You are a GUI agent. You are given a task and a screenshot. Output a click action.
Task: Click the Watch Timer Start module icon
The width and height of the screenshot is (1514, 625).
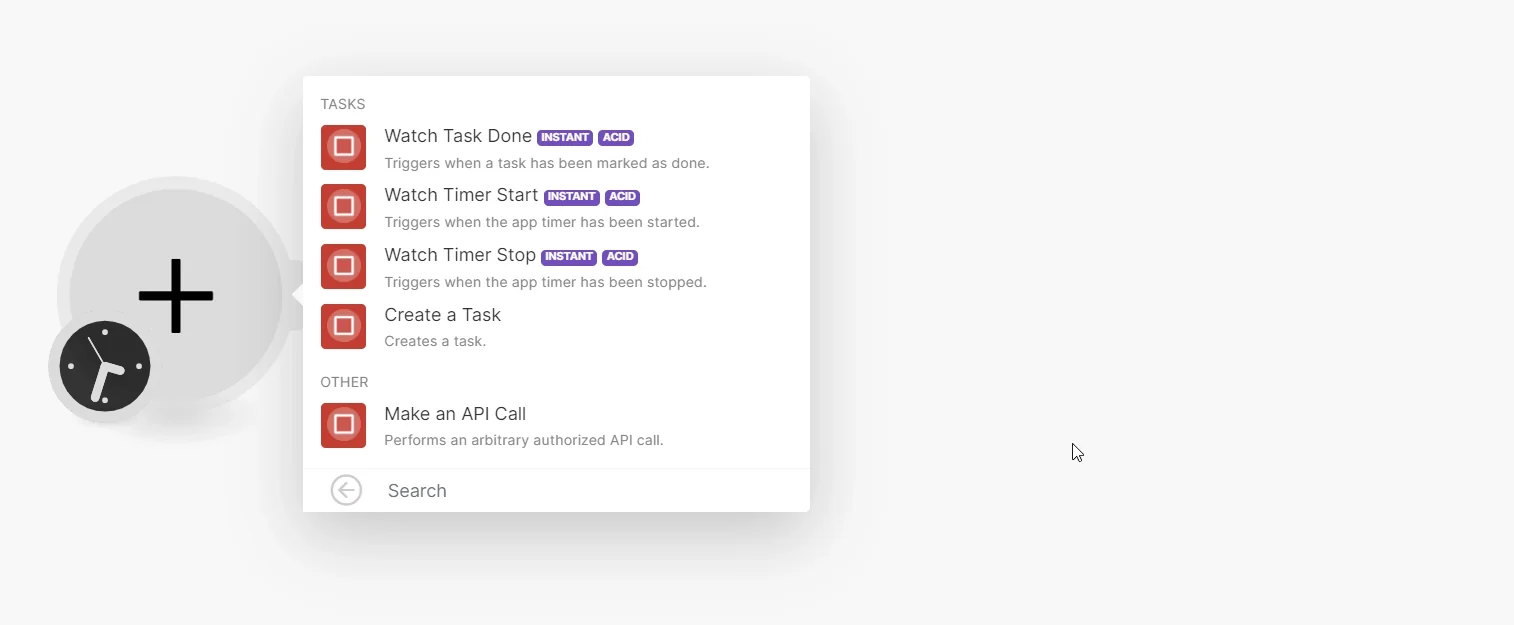tap(343, 207)
